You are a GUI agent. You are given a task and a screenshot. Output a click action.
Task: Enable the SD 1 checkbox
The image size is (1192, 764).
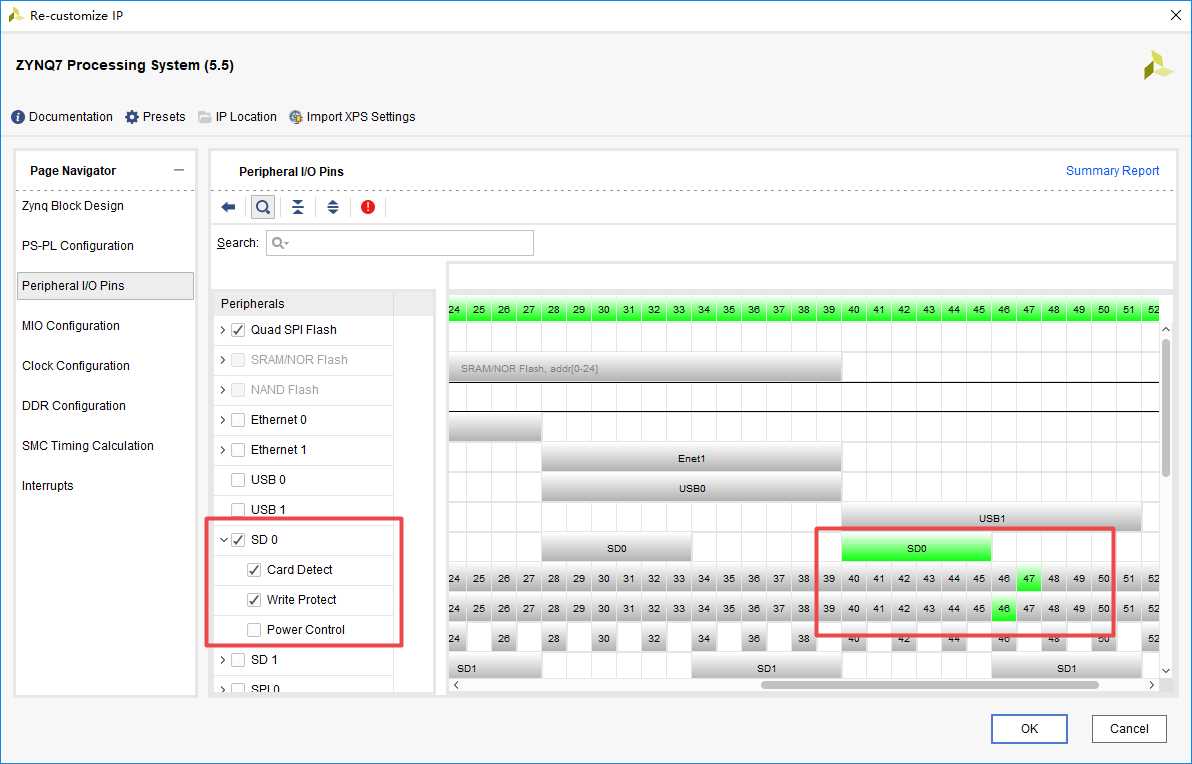238,660
